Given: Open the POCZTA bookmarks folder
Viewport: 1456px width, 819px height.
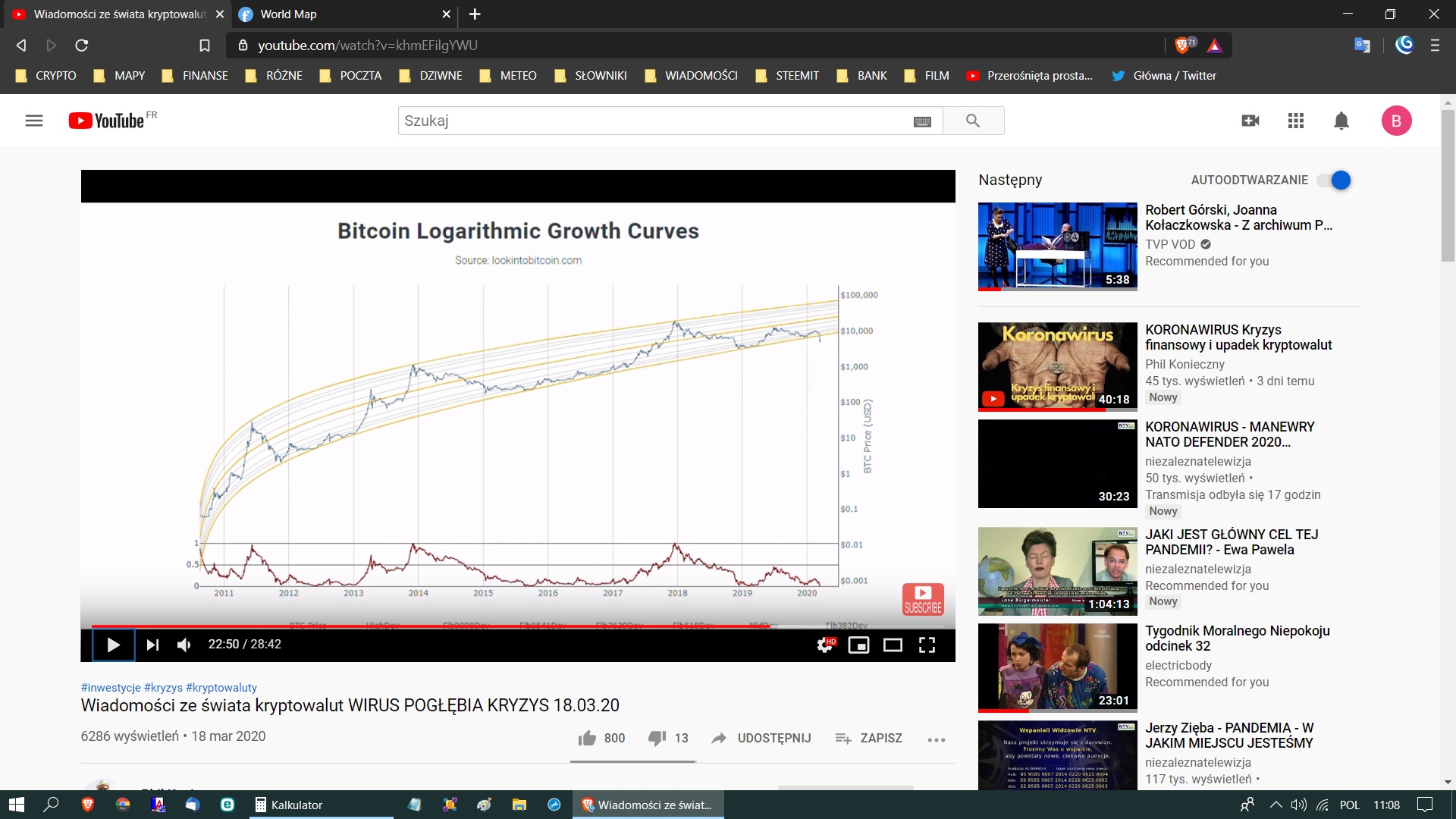Looking at the screenshot, I should point(351,76).
